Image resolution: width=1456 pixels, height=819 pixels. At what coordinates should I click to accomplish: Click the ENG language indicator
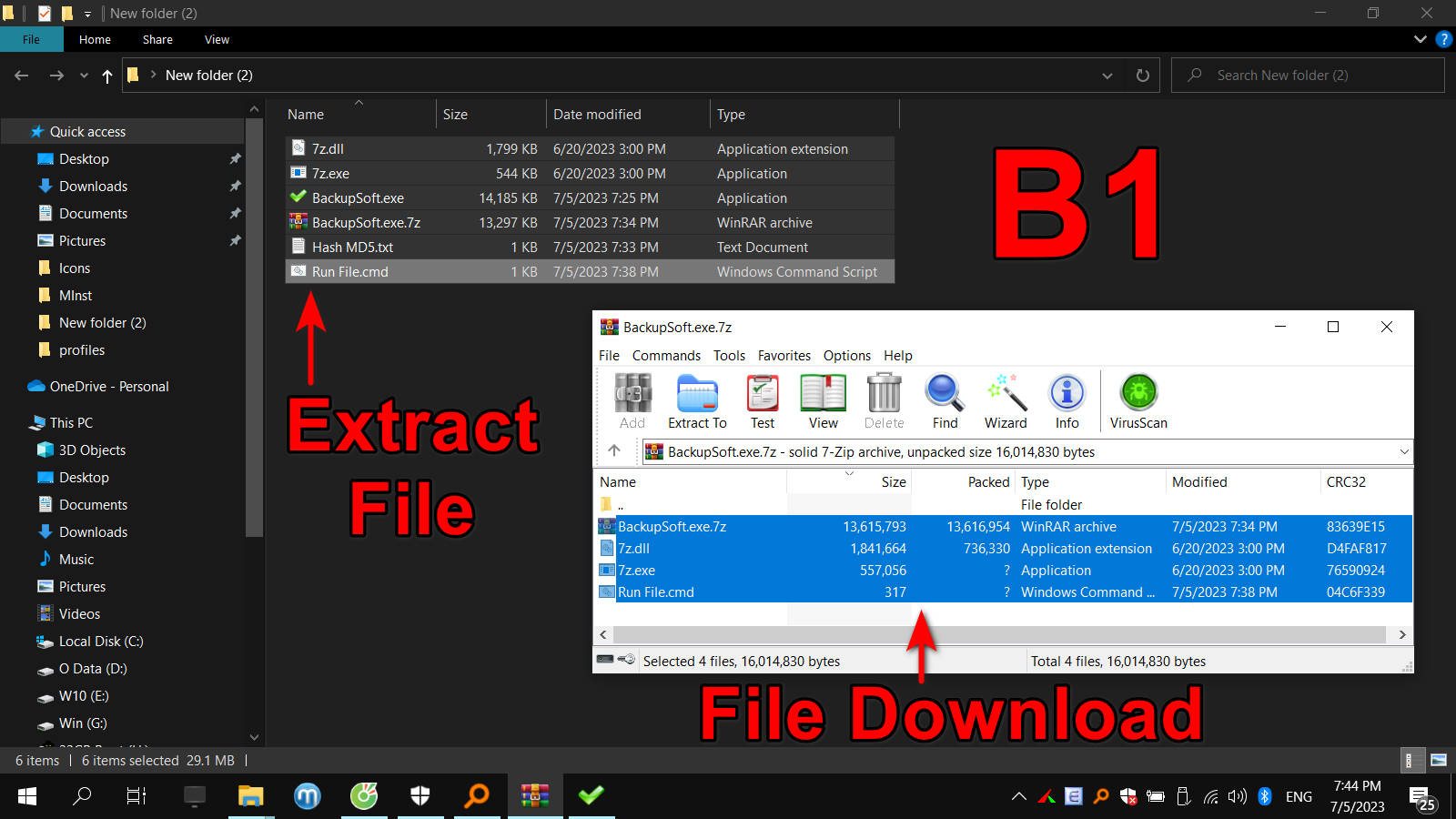[x=1299, y=796]
